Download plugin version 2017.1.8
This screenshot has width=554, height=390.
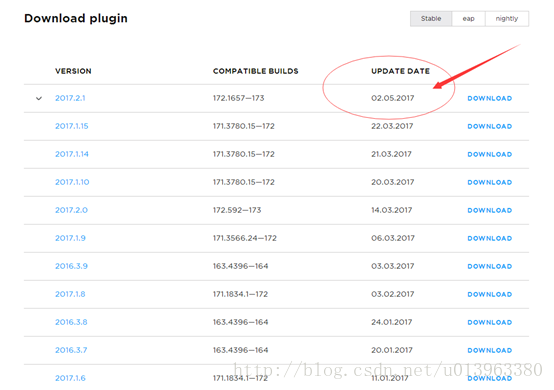[x=489, y=294]
